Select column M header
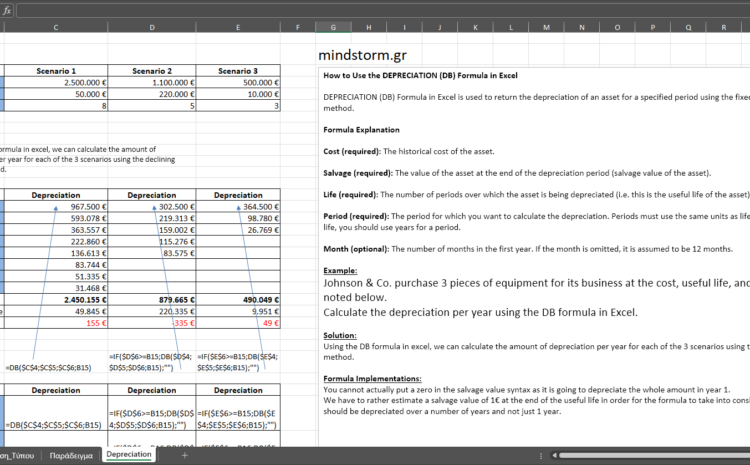Viewport: 750px width, 465px height. (x=546, y=27)
